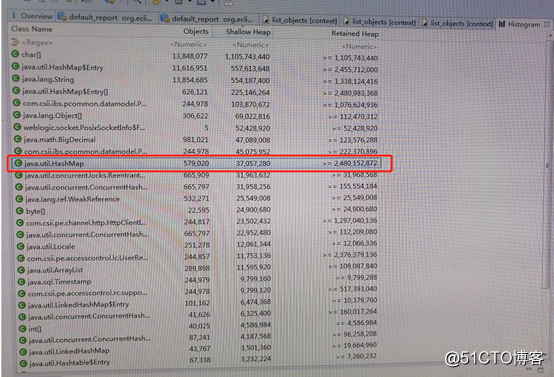The width and height of the screenshot is (554, 377).
Task: Switch to the Histogram tab
Action: 520,24
